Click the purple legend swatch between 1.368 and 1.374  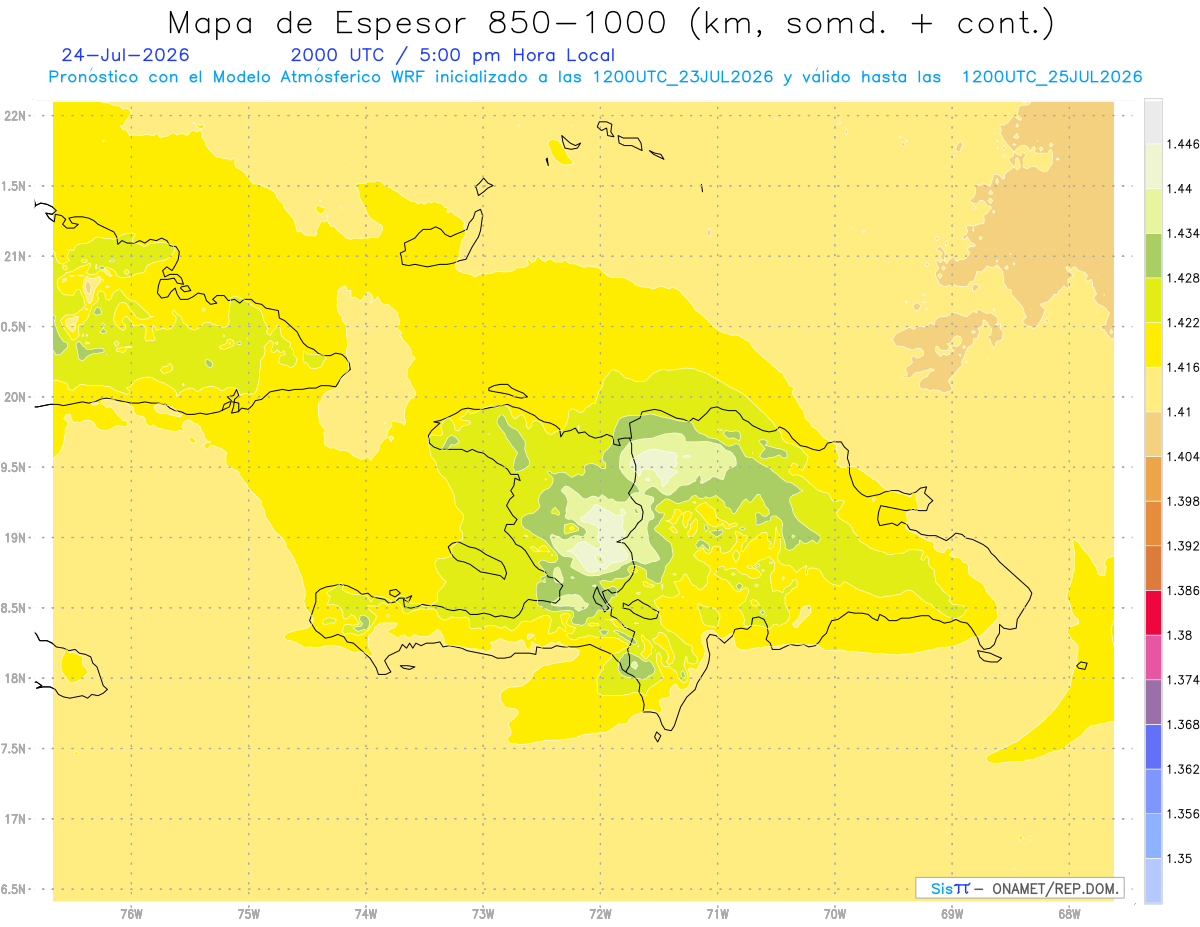[1153, 702]
